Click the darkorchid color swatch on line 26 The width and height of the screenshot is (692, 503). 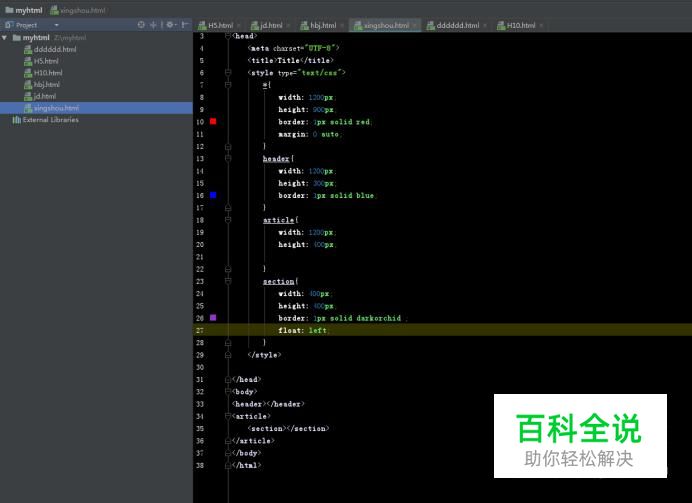point(213,318)
